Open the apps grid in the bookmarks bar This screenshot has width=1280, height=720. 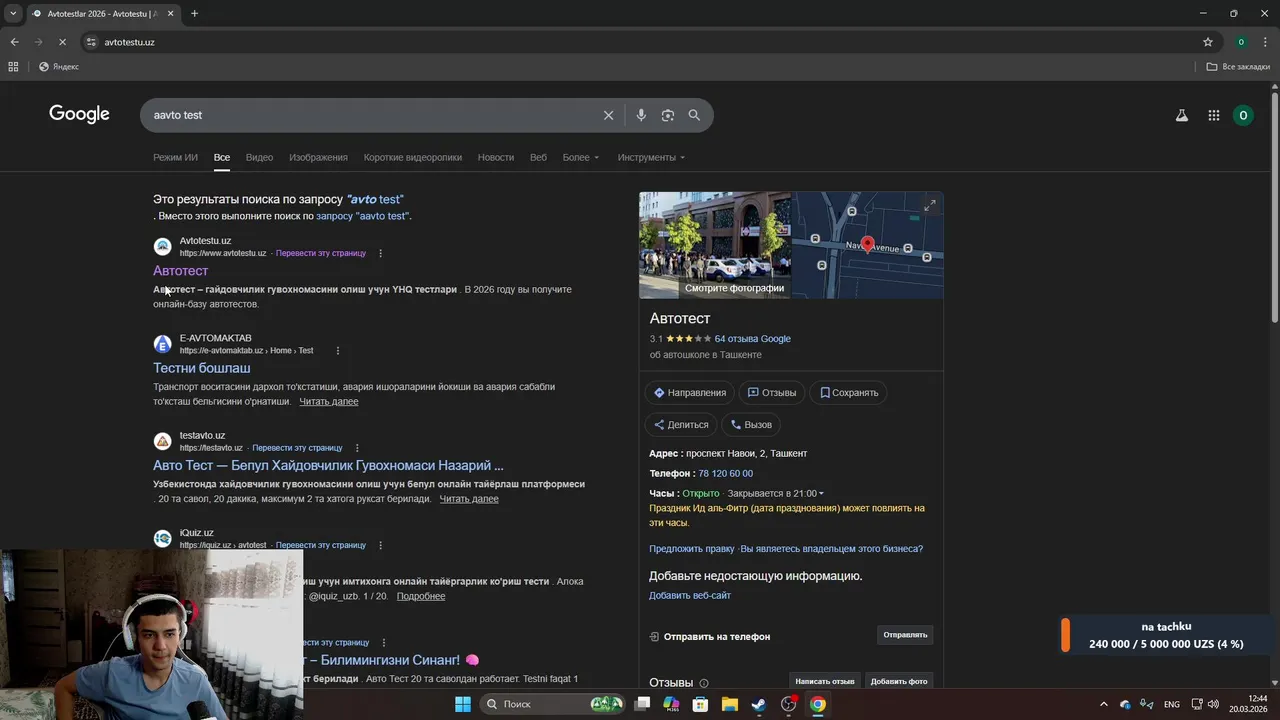click(x=13, y=67)
